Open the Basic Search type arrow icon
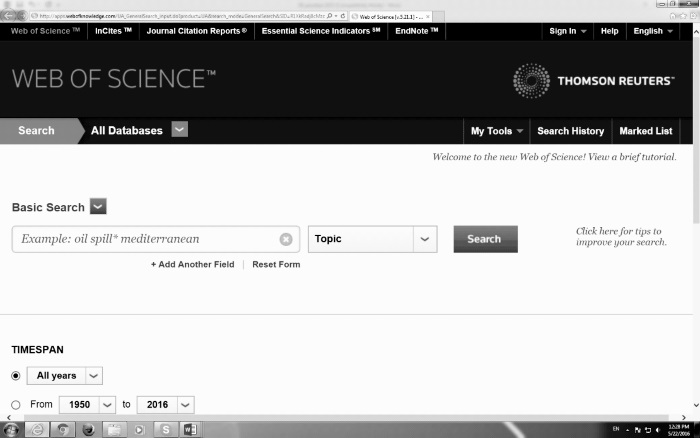700x438 pixels. (x=98, y=207)
